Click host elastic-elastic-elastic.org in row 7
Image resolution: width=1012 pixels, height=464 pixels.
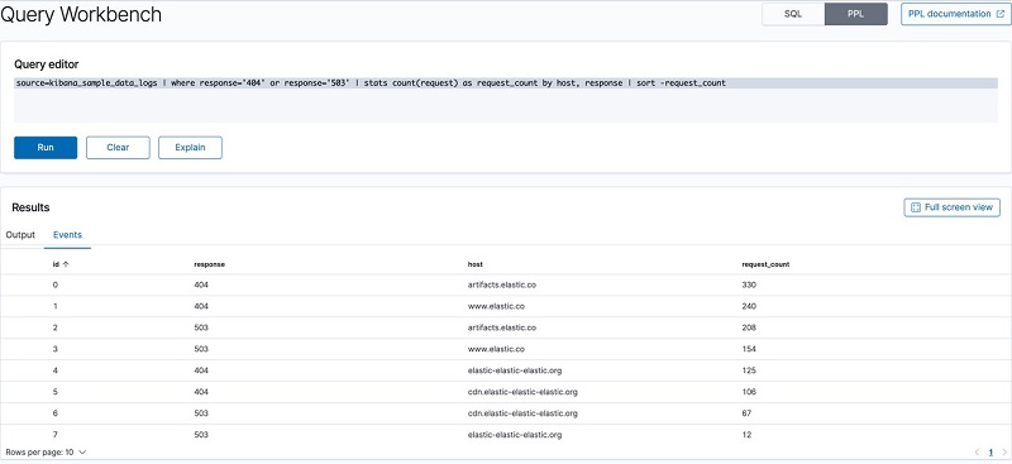click(x=514, y=434)
